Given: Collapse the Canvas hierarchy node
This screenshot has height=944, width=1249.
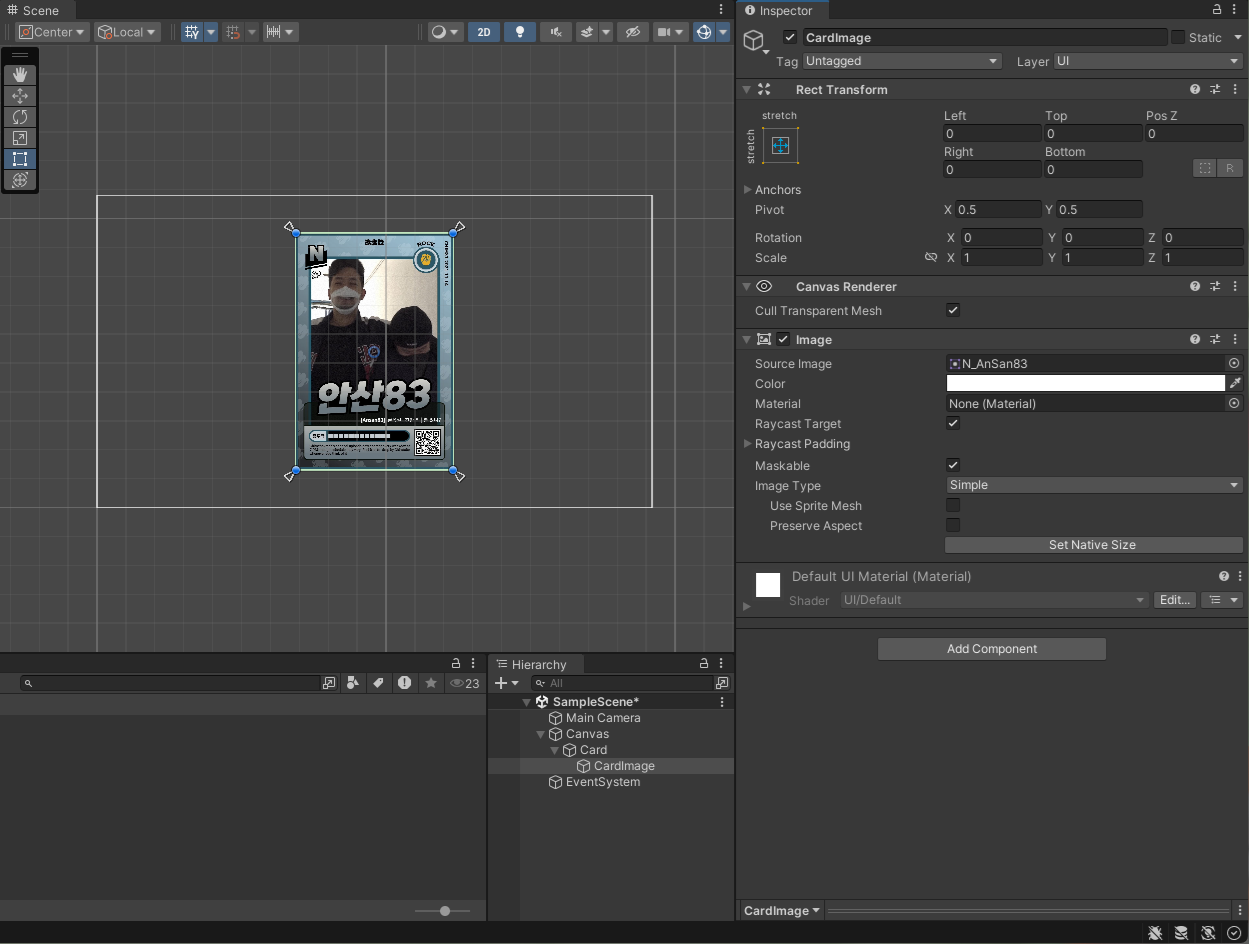Looking at the screenshot, I should tap(542, 734).
